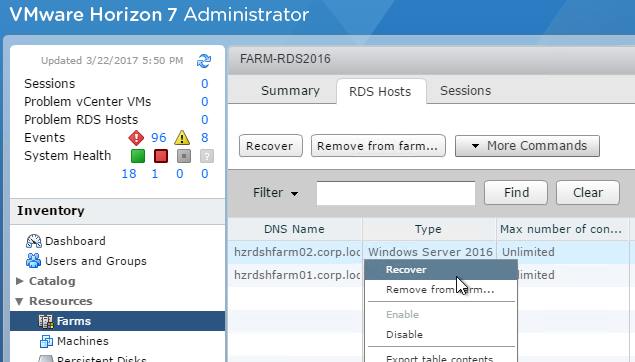Viewport: 635px width, 362px height.
Task: Click the gray System Health status icon
Action: [x=184, y=156]
